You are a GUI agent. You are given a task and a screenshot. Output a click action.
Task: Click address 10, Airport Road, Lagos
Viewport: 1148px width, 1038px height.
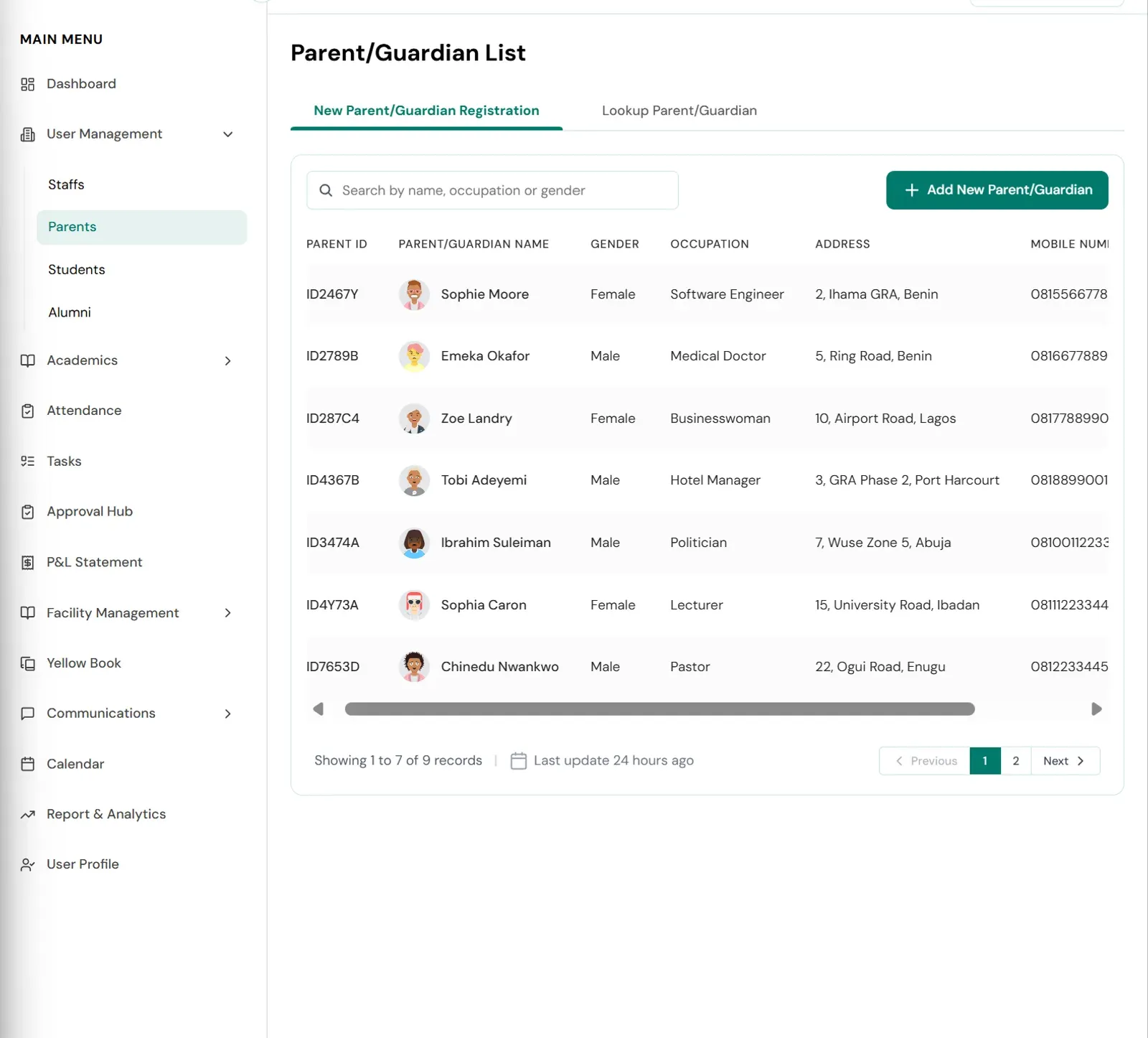pos(885,419)
